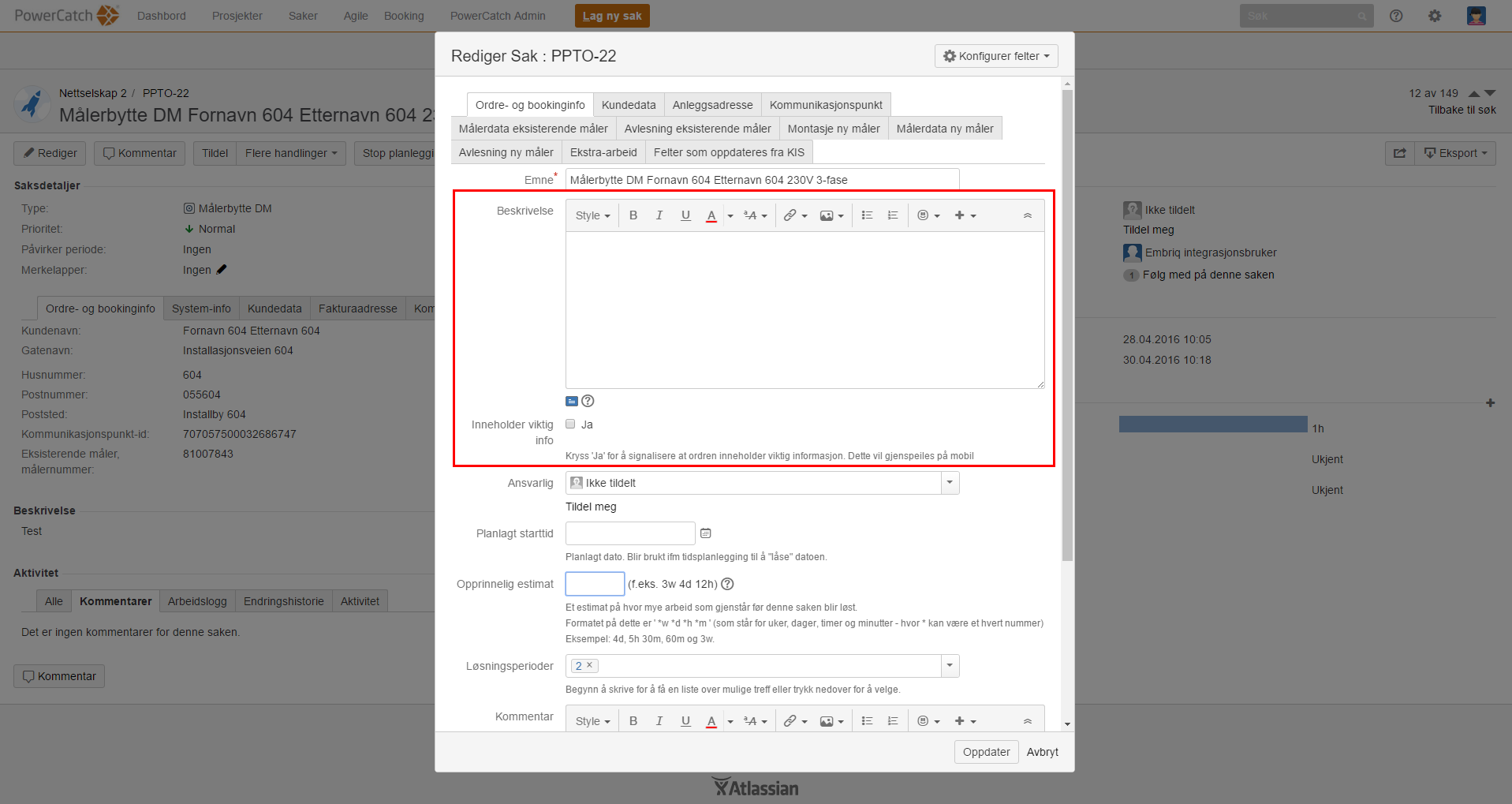Expand the Ansvarlig dropdown

tap(950, 483)
